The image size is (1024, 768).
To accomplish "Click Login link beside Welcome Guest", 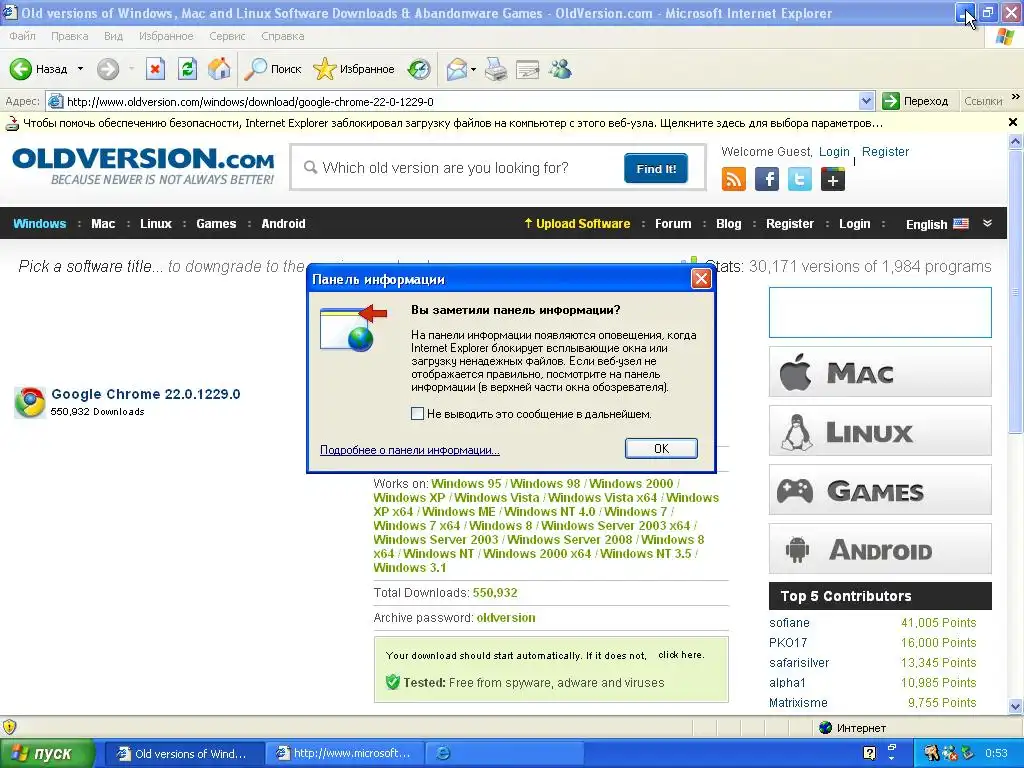I will tap(834, 152).
